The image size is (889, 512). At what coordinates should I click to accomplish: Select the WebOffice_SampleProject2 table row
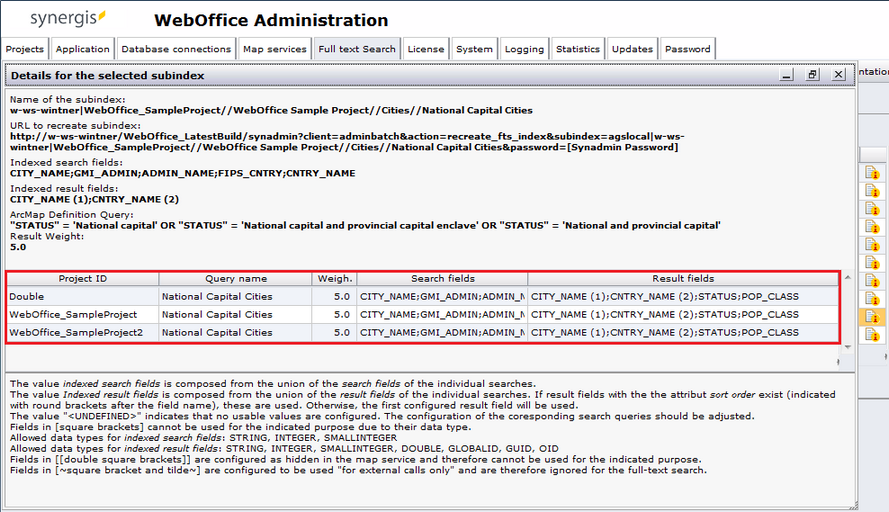[x=422, y=332]
